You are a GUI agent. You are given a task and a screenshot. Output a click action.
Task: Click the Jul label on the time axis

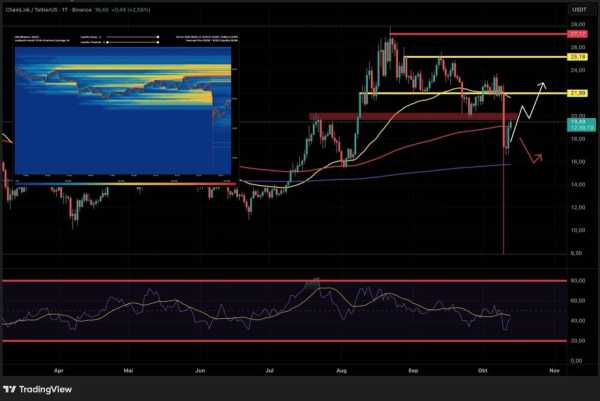pyautogui.click(x=270, y=369)
